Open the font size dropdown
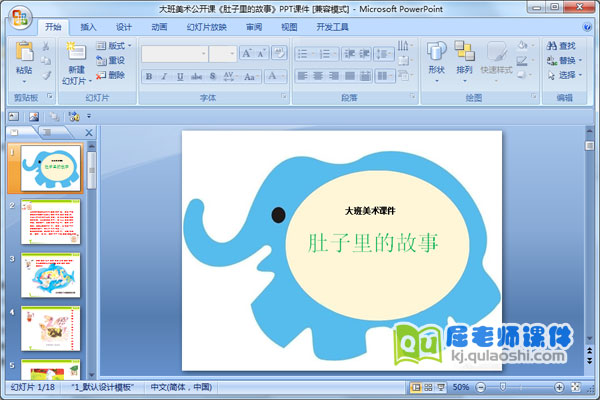Screen dimensions: 600x400 click(x=232, y=54)
